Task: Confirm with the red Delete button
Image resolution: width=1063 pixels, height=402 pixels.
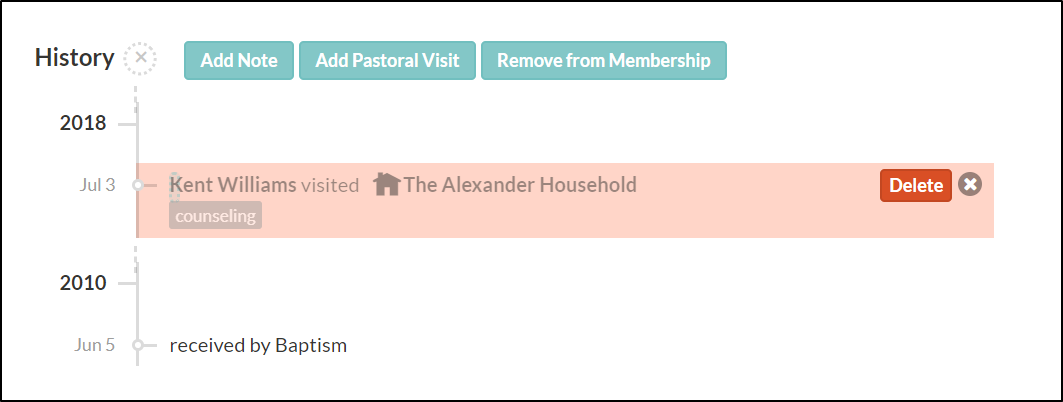Action: [x=916, y=185]
